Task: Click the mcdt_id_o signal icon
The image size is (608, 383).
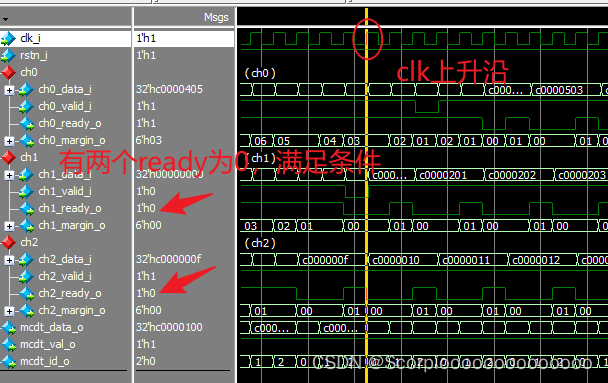Action: [x=8, y=362]
